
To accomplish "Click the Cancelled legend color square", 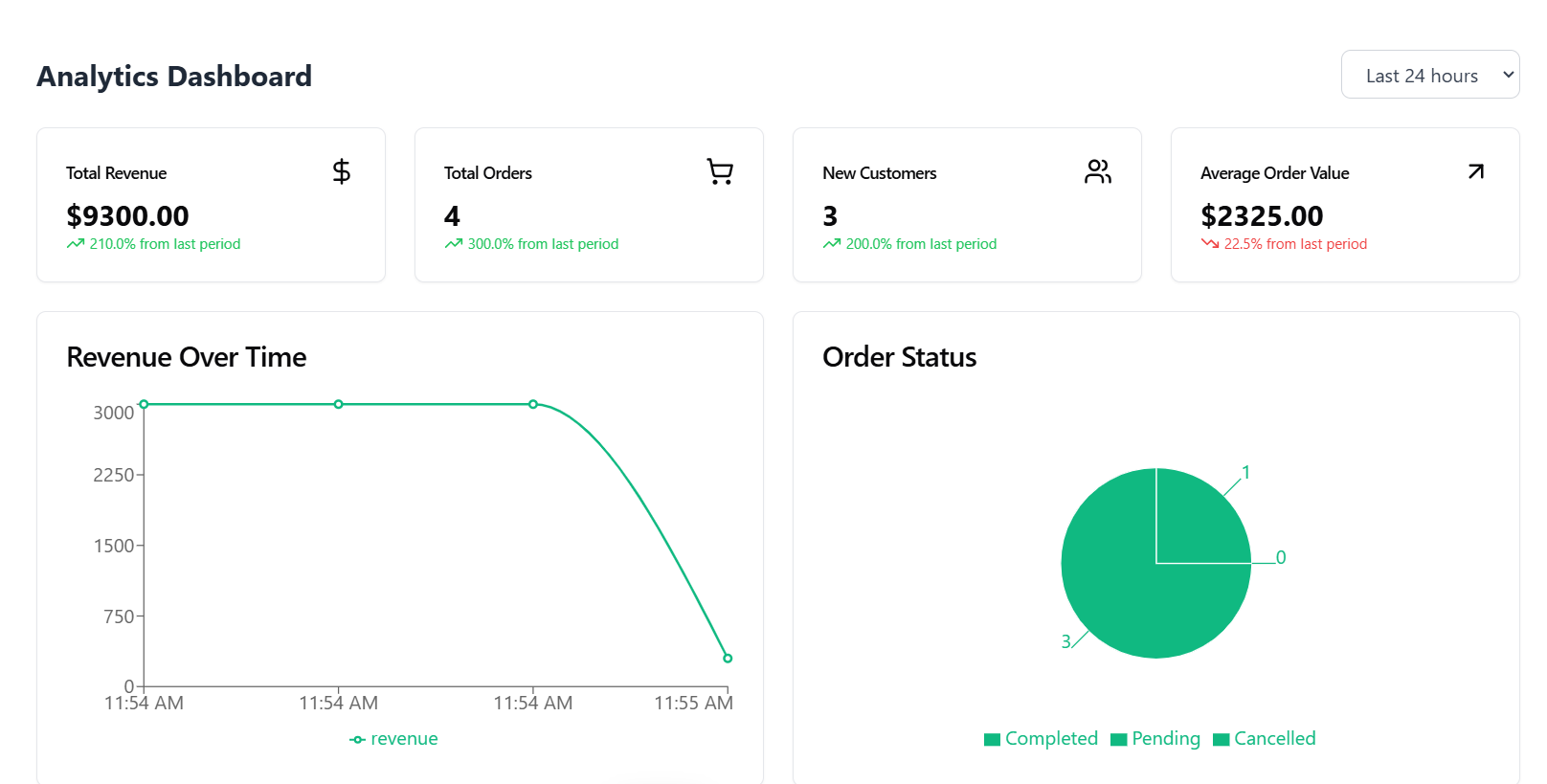I will pos(1221,739).
